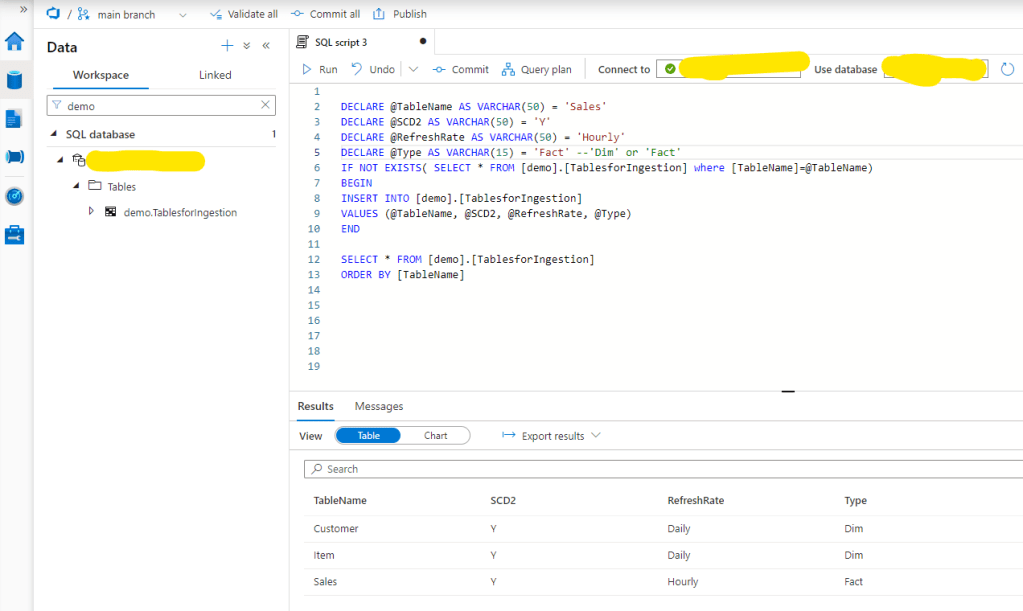Select the Integrate hub icon
Viewport: 1023px width, 611px height.
coord(13,155)
